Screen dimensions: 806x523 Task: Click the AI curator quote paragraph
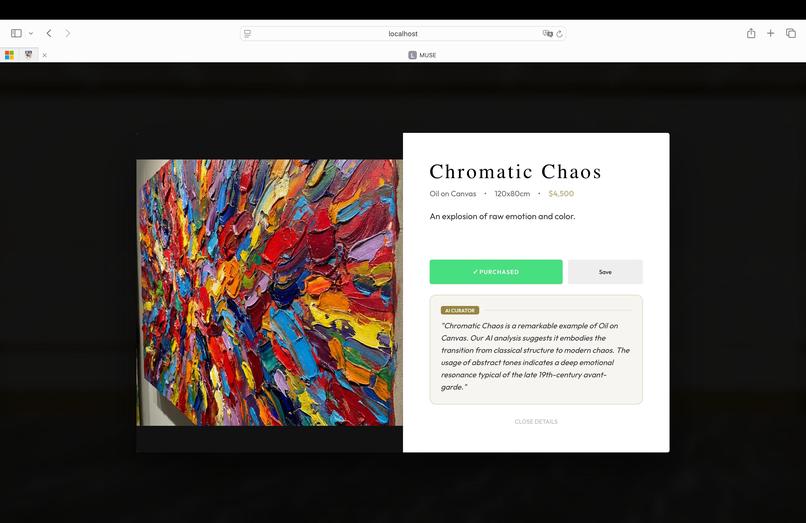(x=535, y=356)
